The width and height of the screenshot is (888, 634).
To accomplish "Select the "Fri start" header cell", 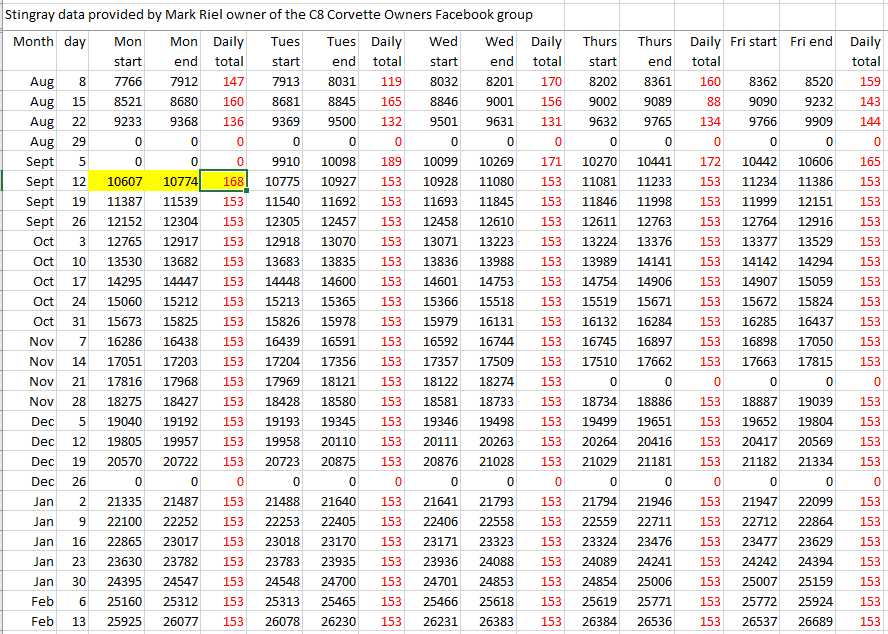I will coord(753,42).
